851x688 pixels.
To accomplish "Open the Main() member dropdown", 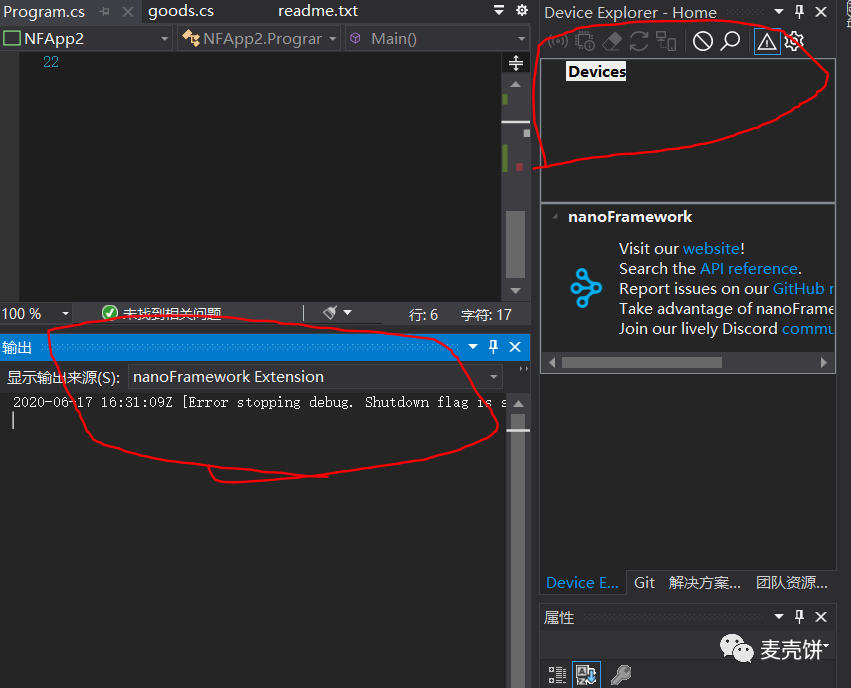I will click(x=438, y=39).
